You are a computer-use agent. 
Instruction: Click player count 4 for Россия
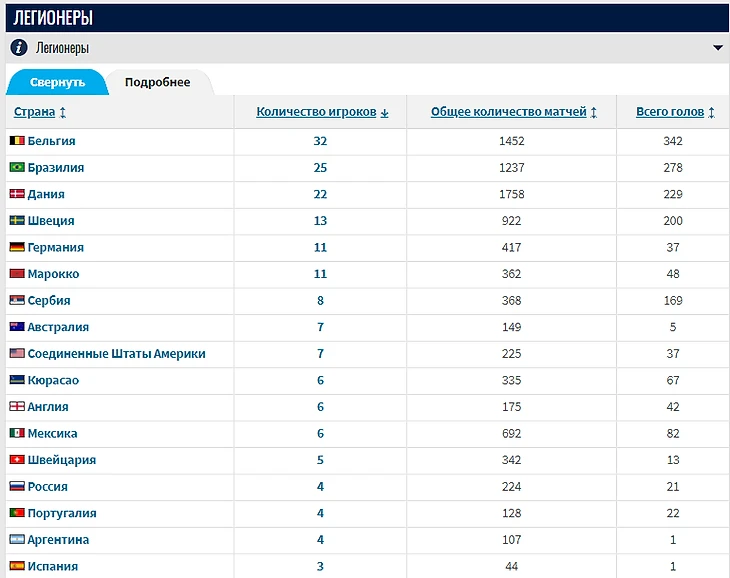320,487
